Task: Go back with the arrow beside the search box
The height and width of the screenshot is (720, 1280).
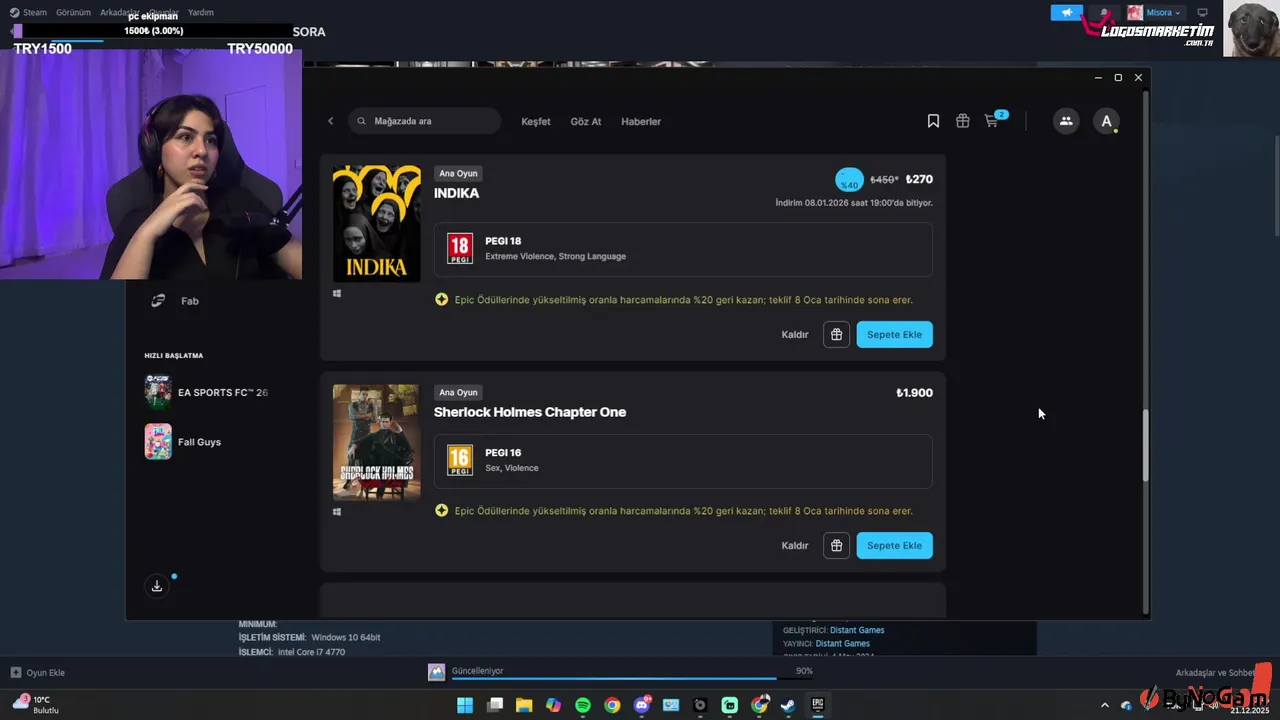Action: pos(331,121)
